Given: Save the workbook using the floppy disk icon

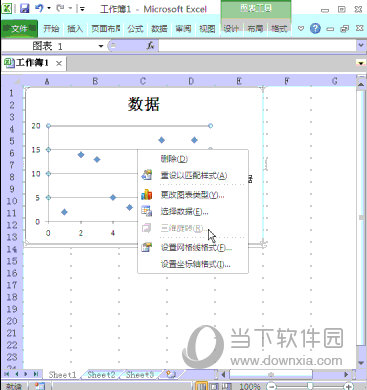Looking at the screenshot, I should pyautogui.click(x=25, y=8).
